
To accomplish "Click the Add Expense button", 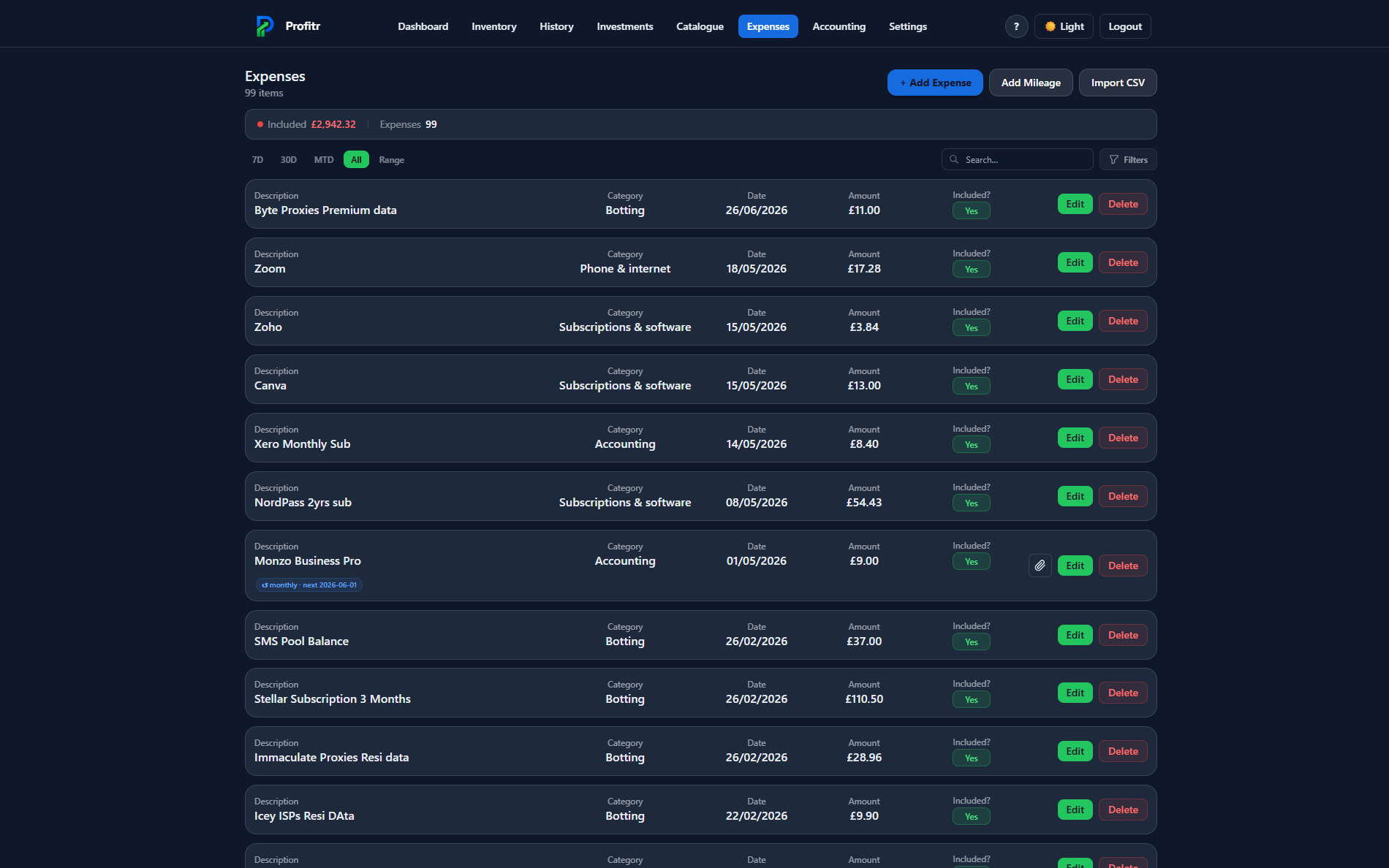I will pyautogui.click(x=935, y=83).
